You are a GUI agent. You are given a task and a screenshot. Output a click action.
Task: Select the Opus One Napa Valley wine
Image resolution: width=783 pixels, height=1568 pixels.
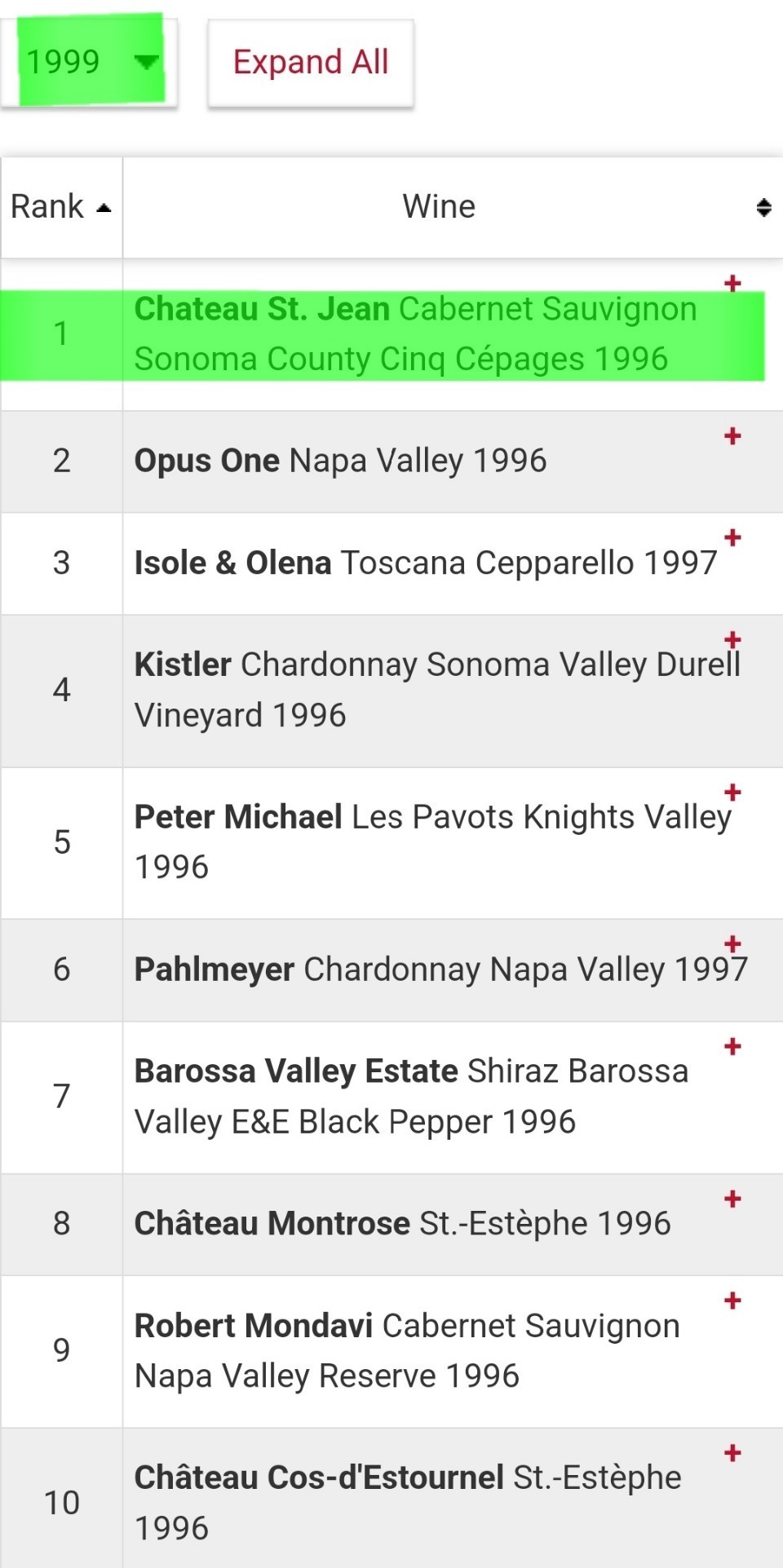tap(340, 462)
